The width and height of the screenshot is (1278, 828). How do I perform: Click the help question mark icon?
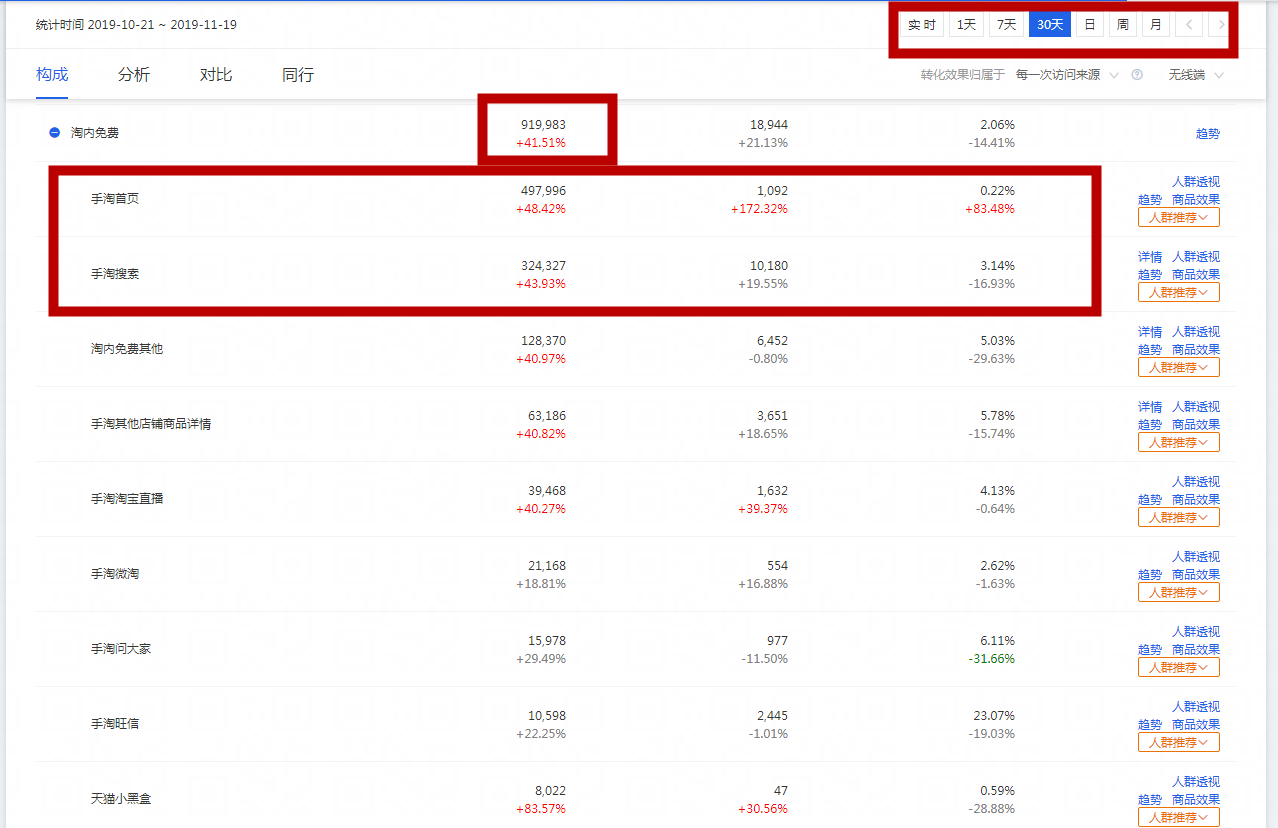coord(1137,75)
